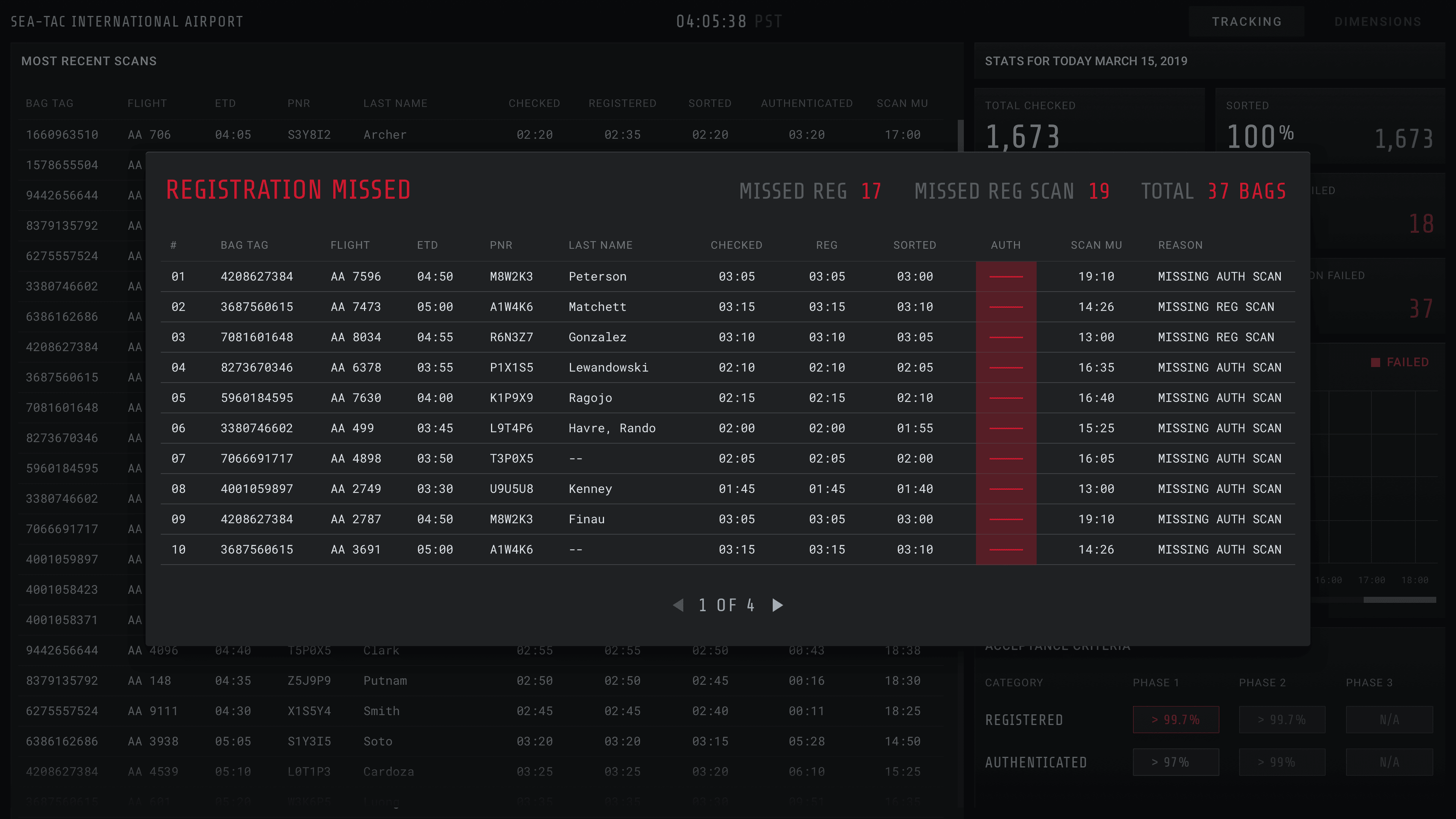Click the chart timeline scrollbar handle
This screenshot has width=1456, height=819.
pyautogui.click(x=1400, y=600)
